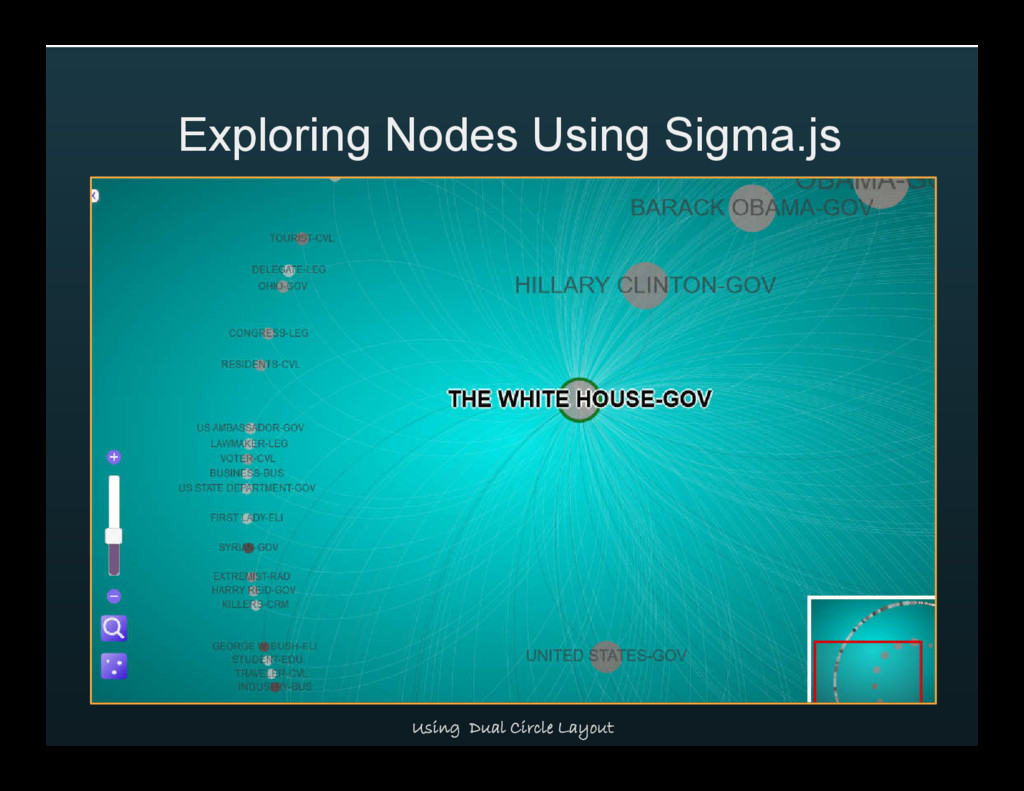Select the HILLARY CLINTON-GOV node
Viewport: 1024px width, 791px height.
click(x=645, y=285)
